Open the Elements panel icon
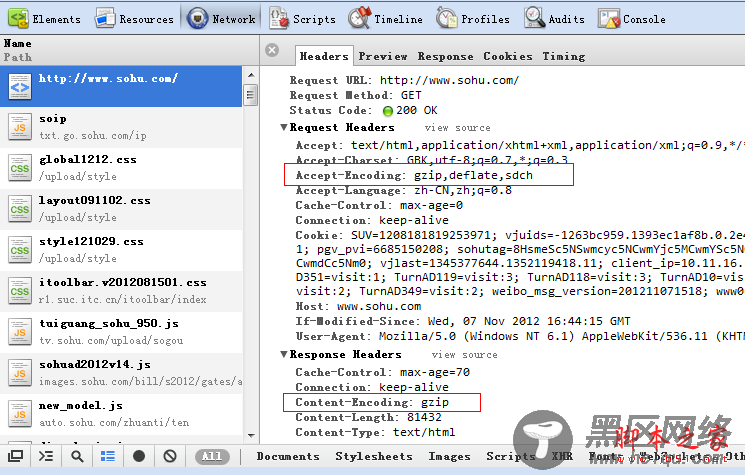This screenshot has height=475, width=745. (x=19, y=19)
